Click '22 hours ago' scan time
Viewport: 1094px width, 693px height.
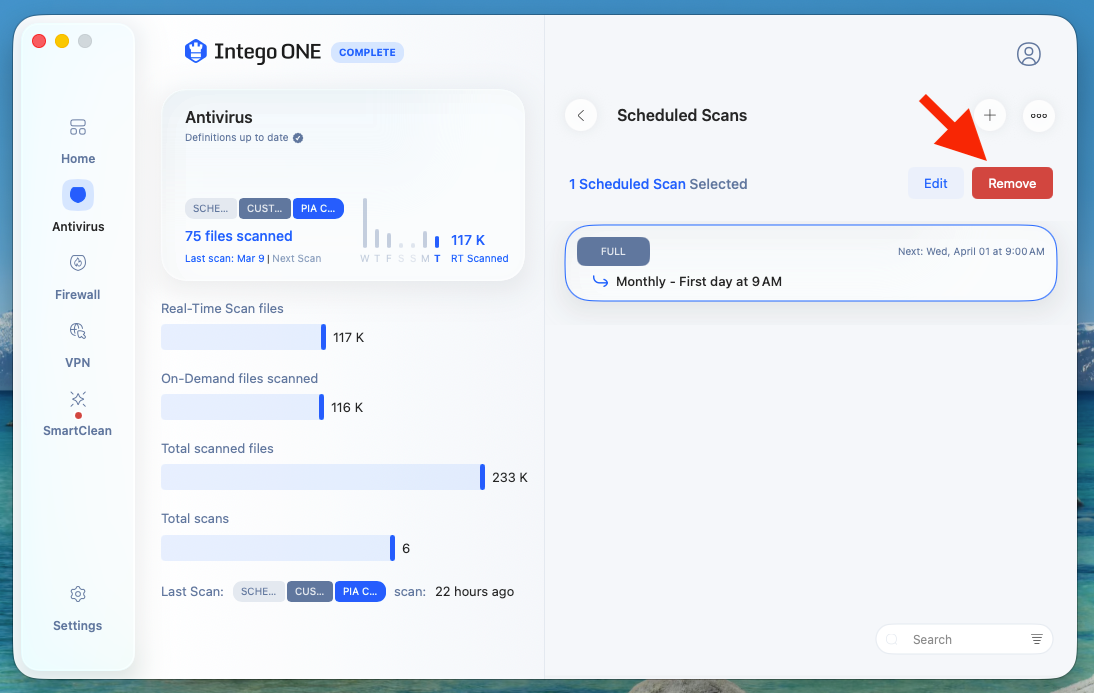[x=474, y=591]
